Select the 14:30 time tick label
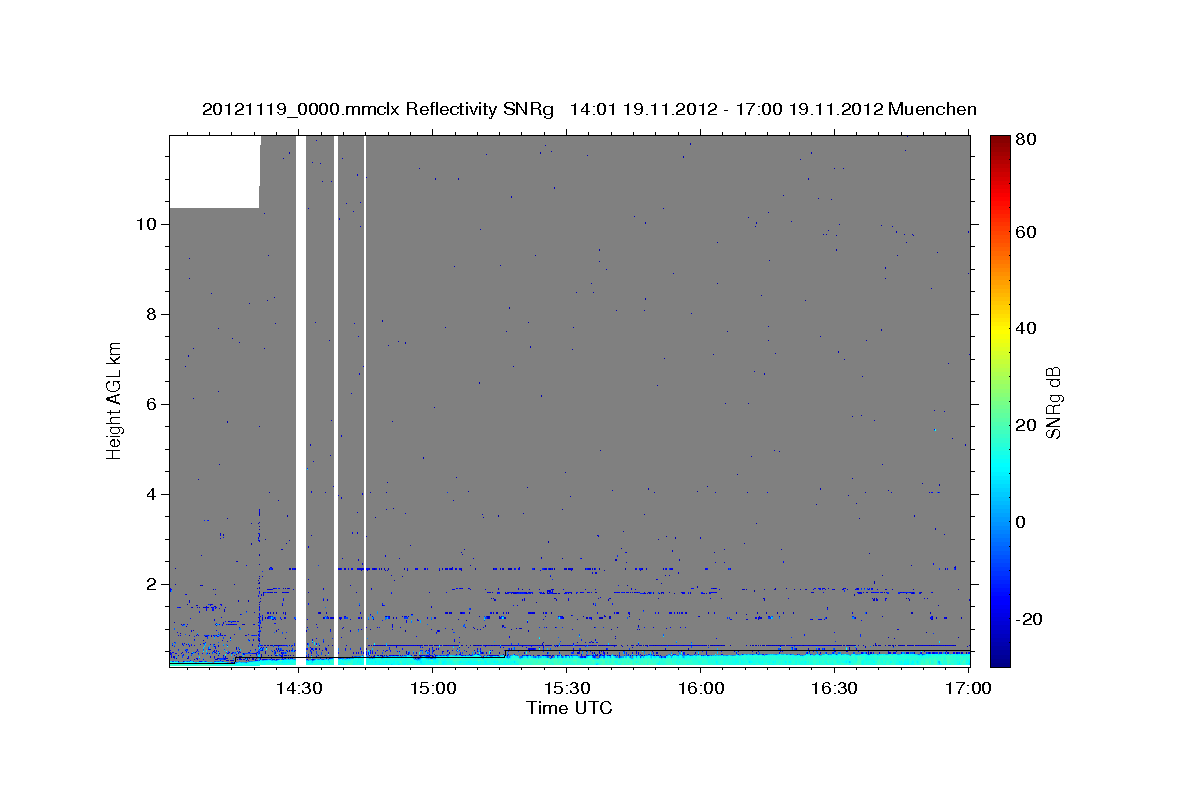Viewport: 1200px width, 800px height. coord(298,689)
